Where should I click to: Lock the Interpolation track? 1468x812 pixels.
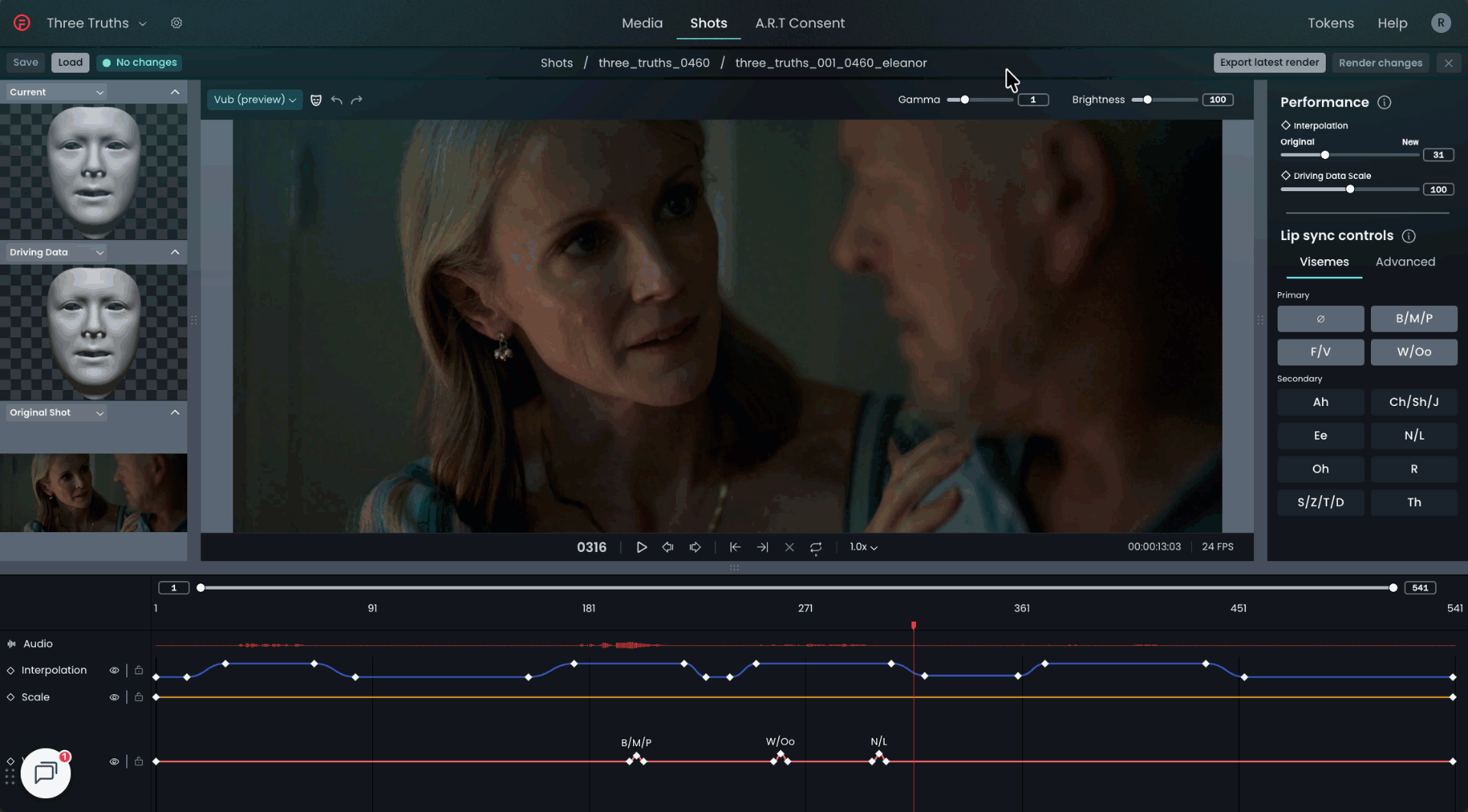point(138,671)
